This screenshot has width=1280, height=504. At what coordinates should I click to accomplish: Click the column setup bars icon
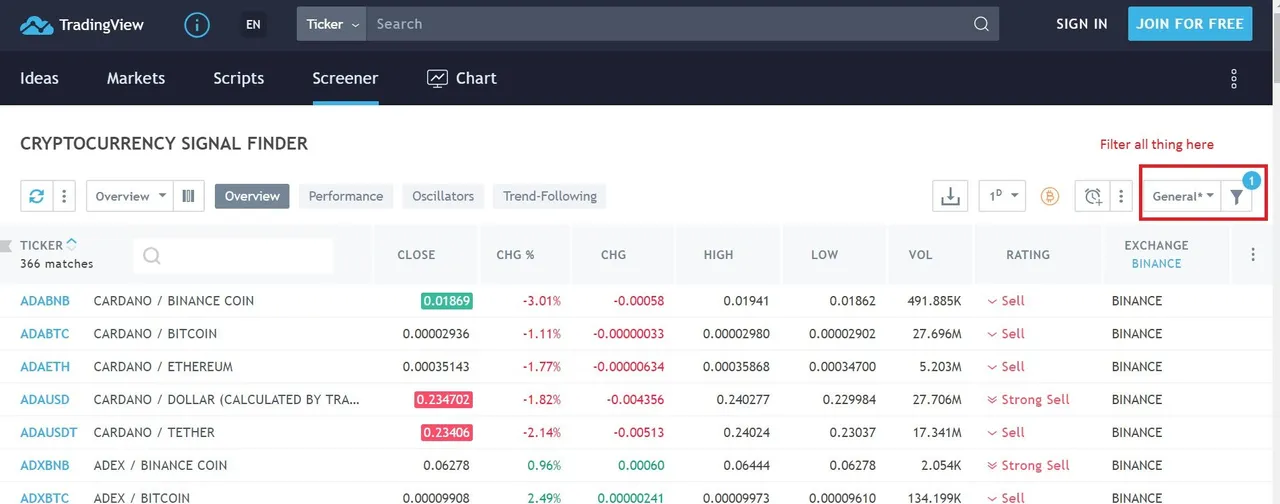188,196
